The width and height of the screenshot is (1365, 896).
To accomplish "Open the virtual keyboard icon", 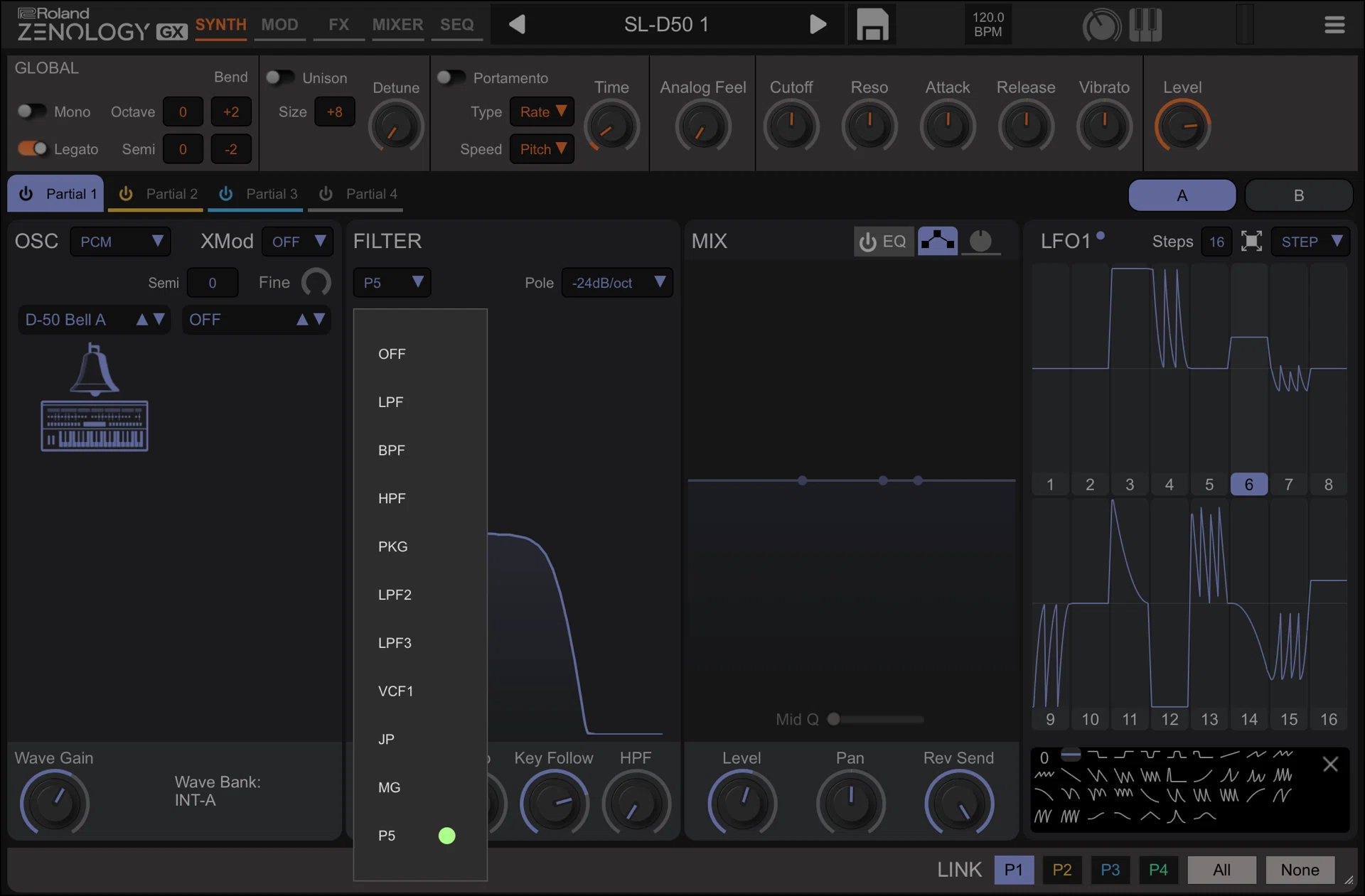I will coord(1145,25).
